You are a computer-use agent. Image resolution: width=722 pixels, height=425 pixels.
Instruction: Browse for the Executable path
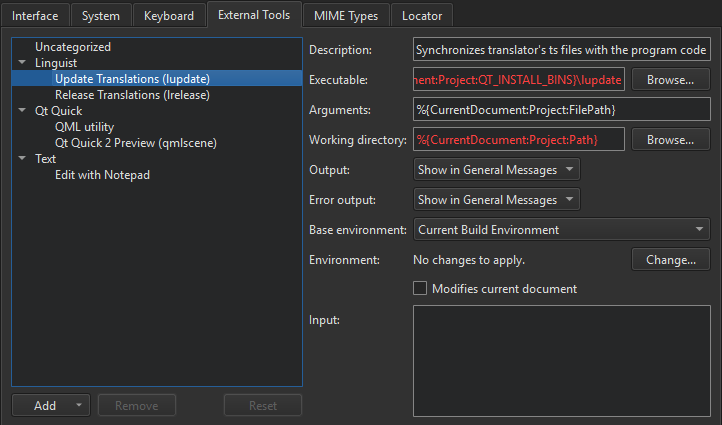point(670,80)
